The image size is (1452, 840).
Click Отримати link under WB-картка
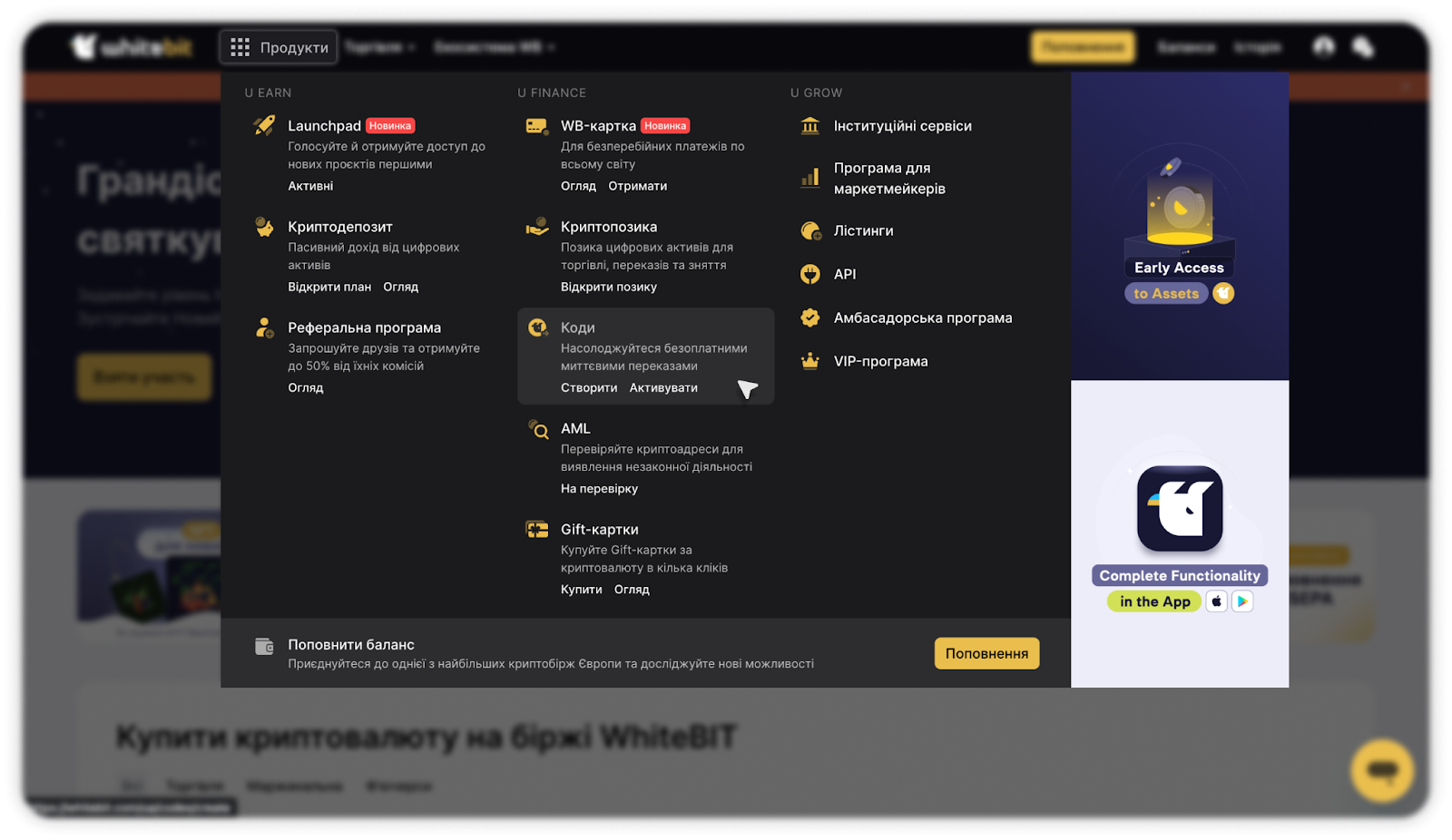637,186
